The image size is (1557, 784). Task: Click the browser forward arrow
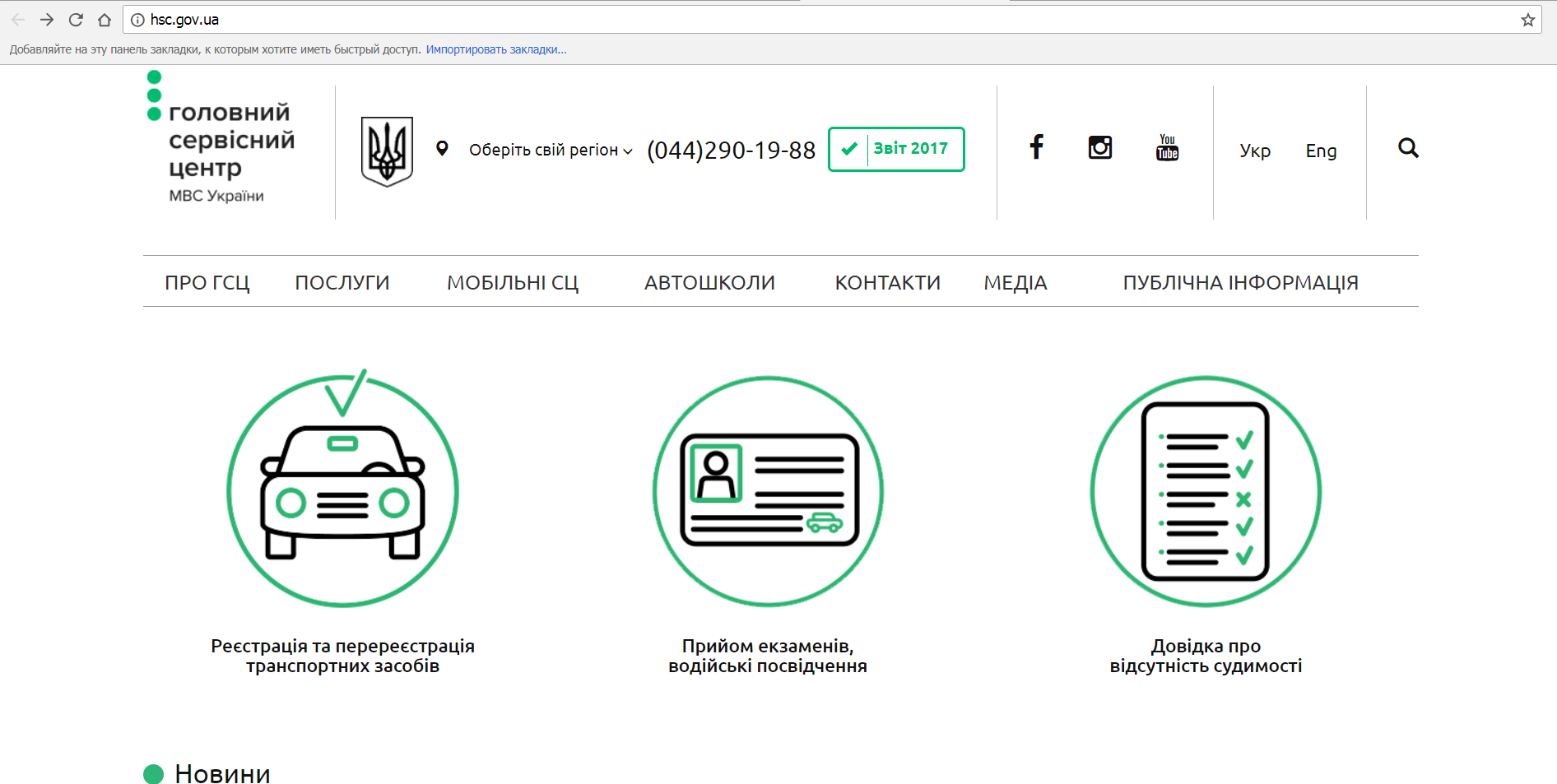(47, 20)
